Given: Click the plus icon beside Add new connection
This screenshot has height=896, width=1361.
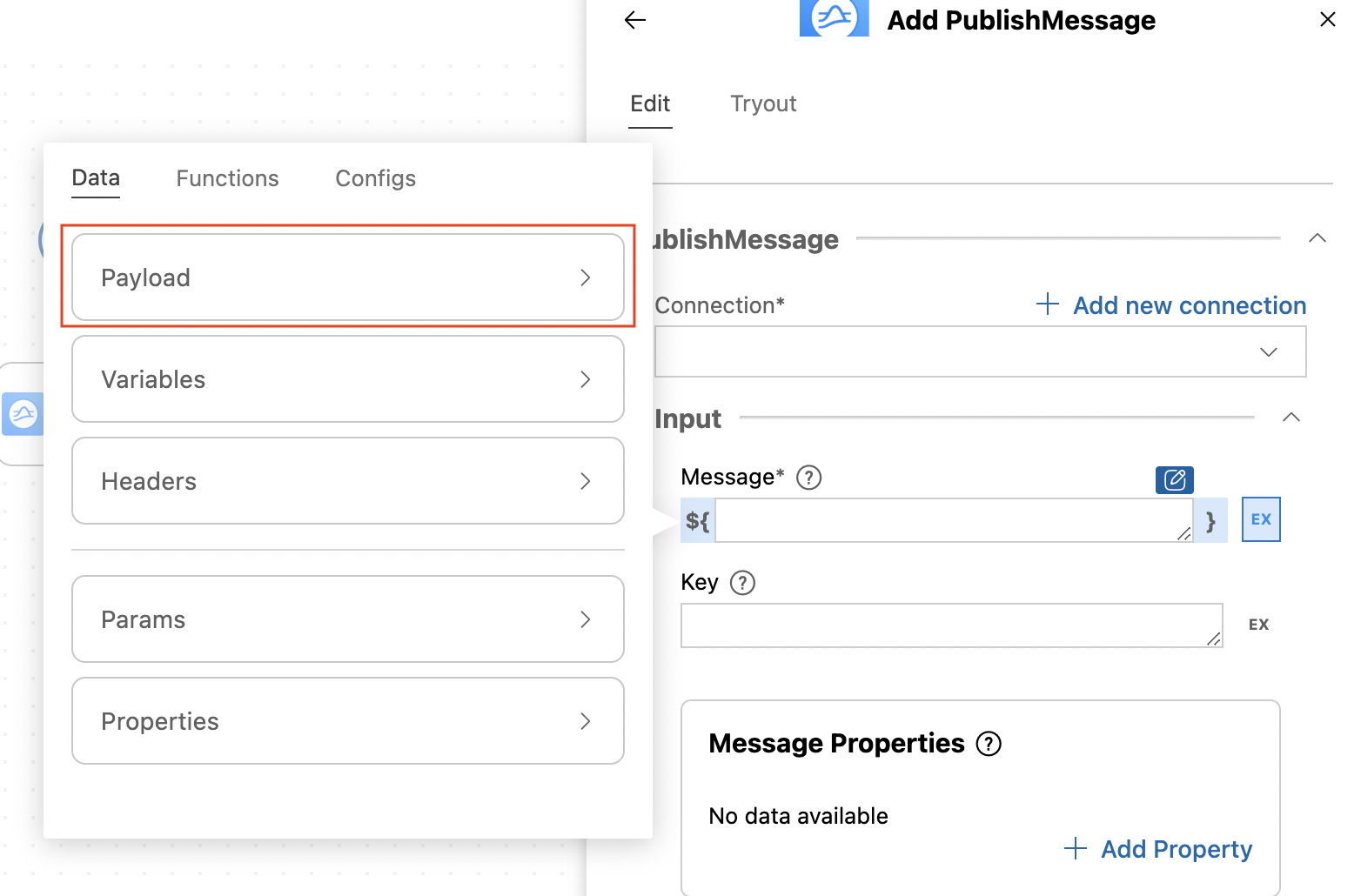Looking at the screenshot, I should [1048, 304].
